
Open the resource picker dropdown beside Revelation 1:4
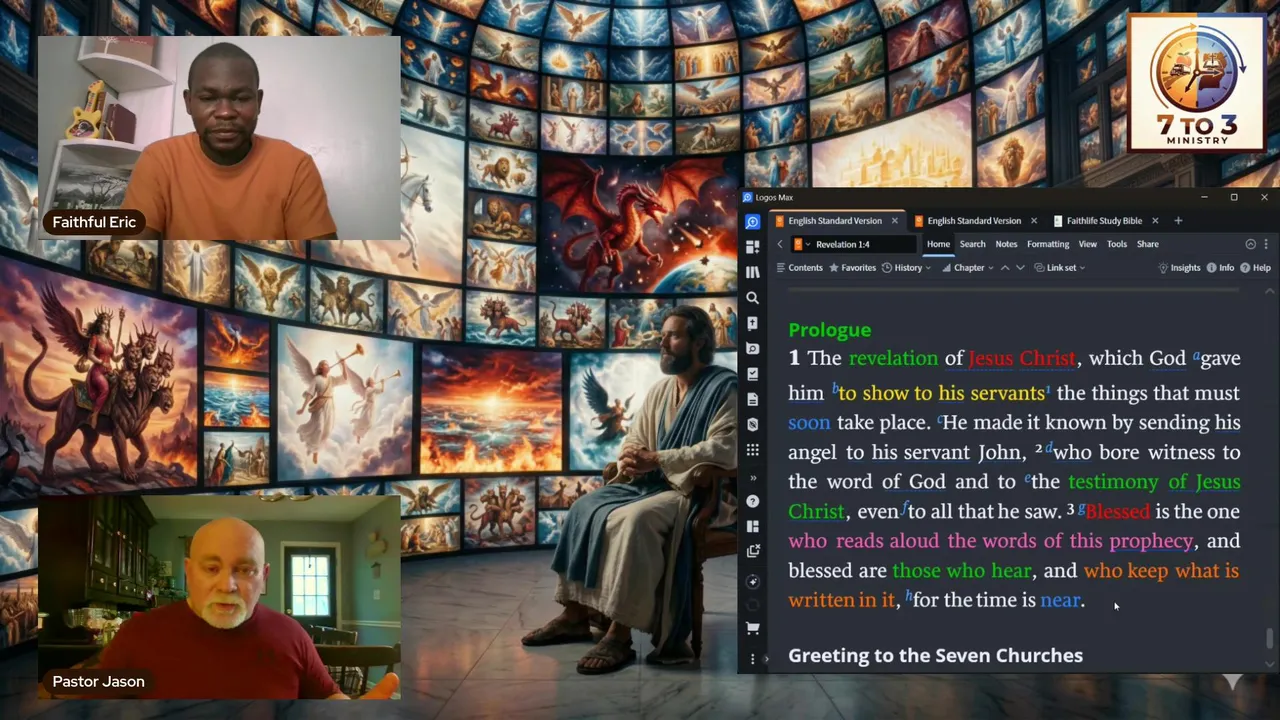pos(801,244)
